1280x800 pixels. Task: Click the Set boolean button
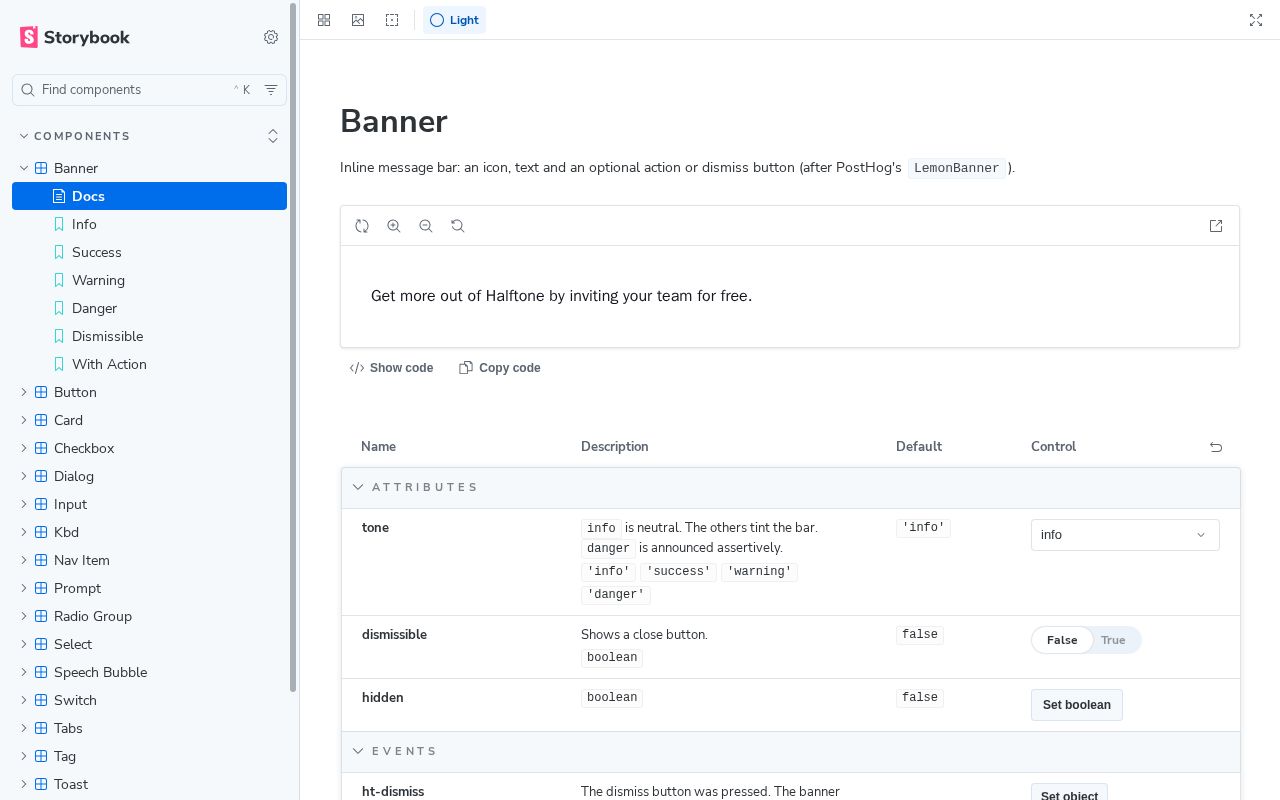click(1077, 705)
